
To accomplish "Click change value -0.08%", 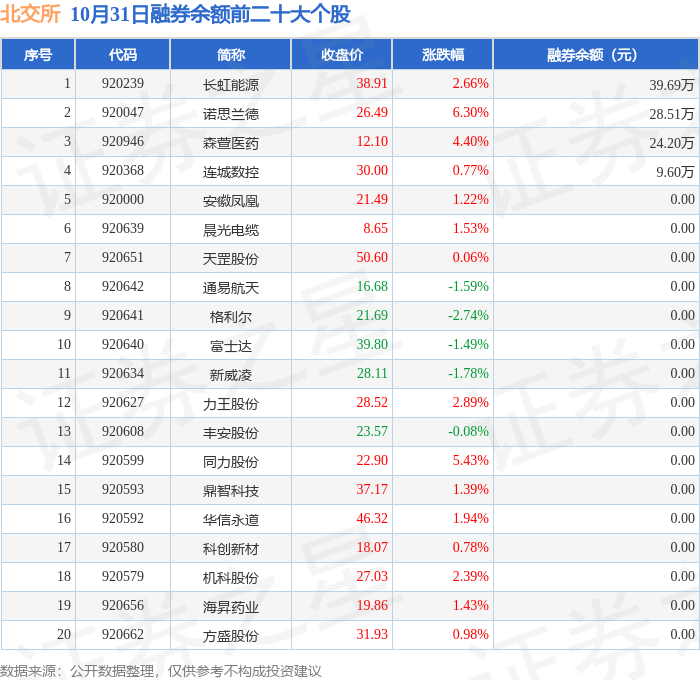I will point(468,432).
